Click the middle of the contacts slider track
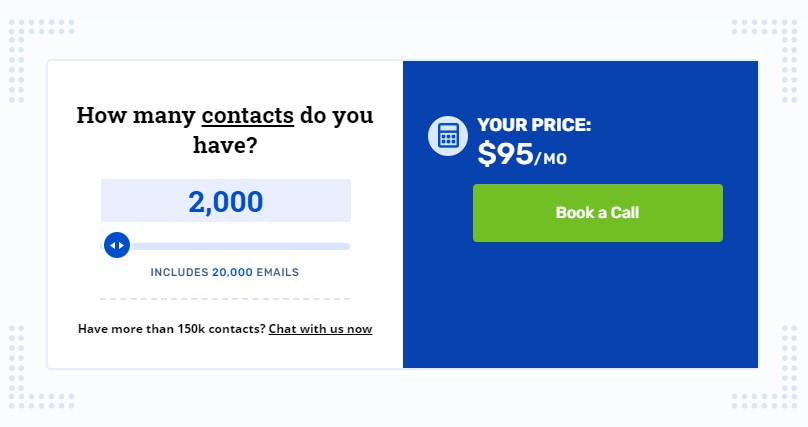The width and height of the screenshot is (808, 427). (x=225, y=246)
